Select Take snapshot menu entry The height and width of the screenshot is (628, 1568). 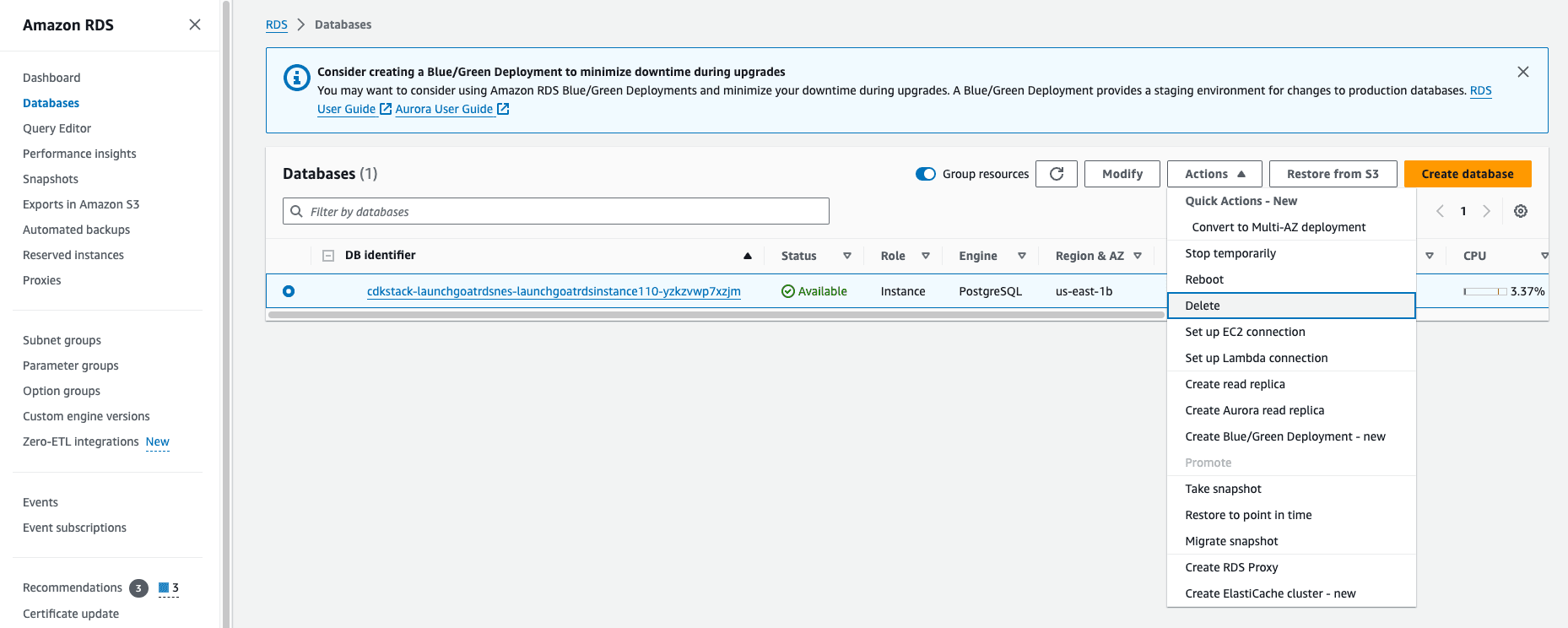point(1291,489)
